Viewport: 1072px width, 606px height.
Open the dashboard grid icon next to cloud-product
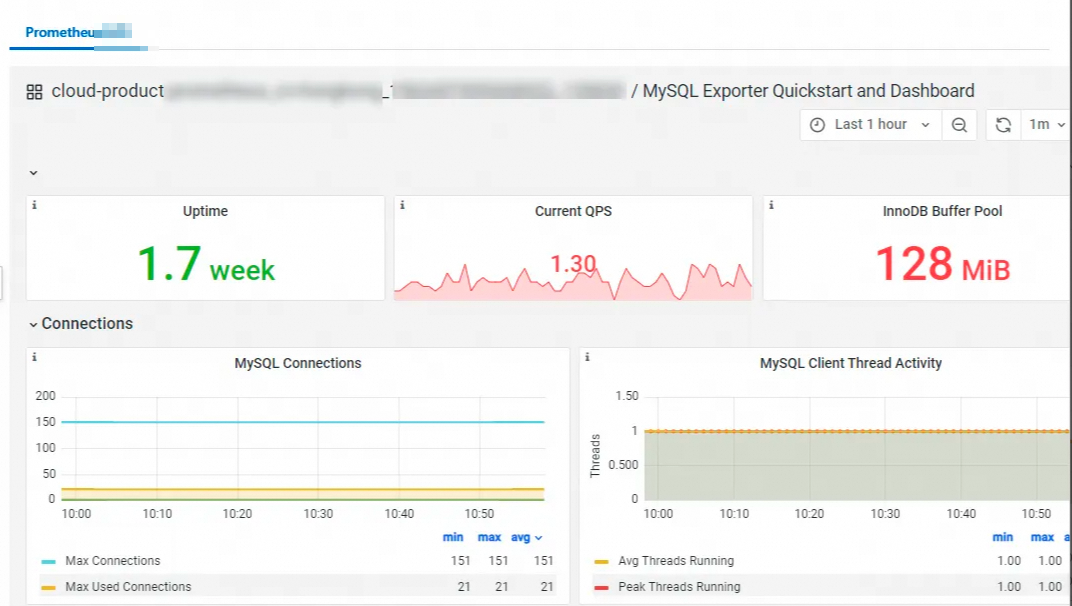34,92
